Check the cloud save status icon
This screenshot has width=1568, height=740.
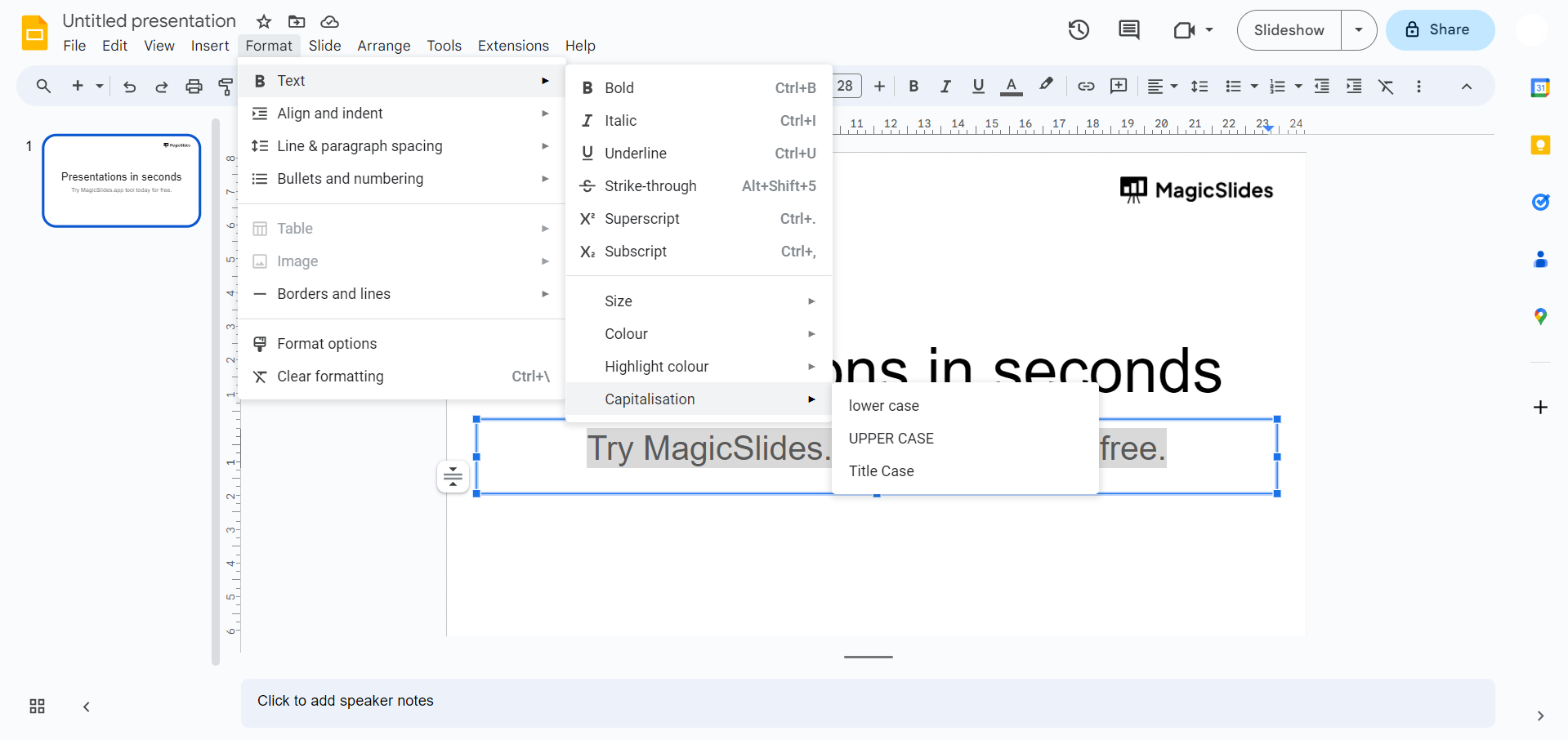click(329, 22)
